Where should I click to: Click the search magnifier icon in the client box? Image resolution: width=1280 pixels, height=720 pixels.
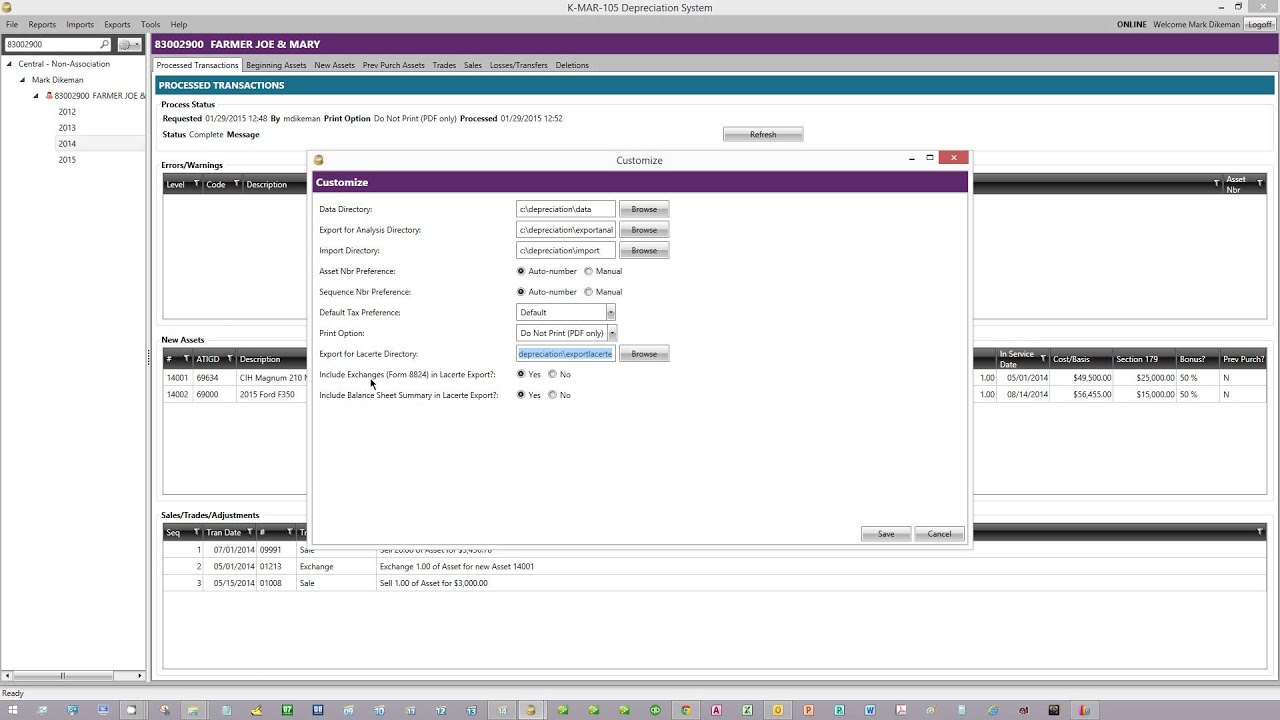pos(104,45)
